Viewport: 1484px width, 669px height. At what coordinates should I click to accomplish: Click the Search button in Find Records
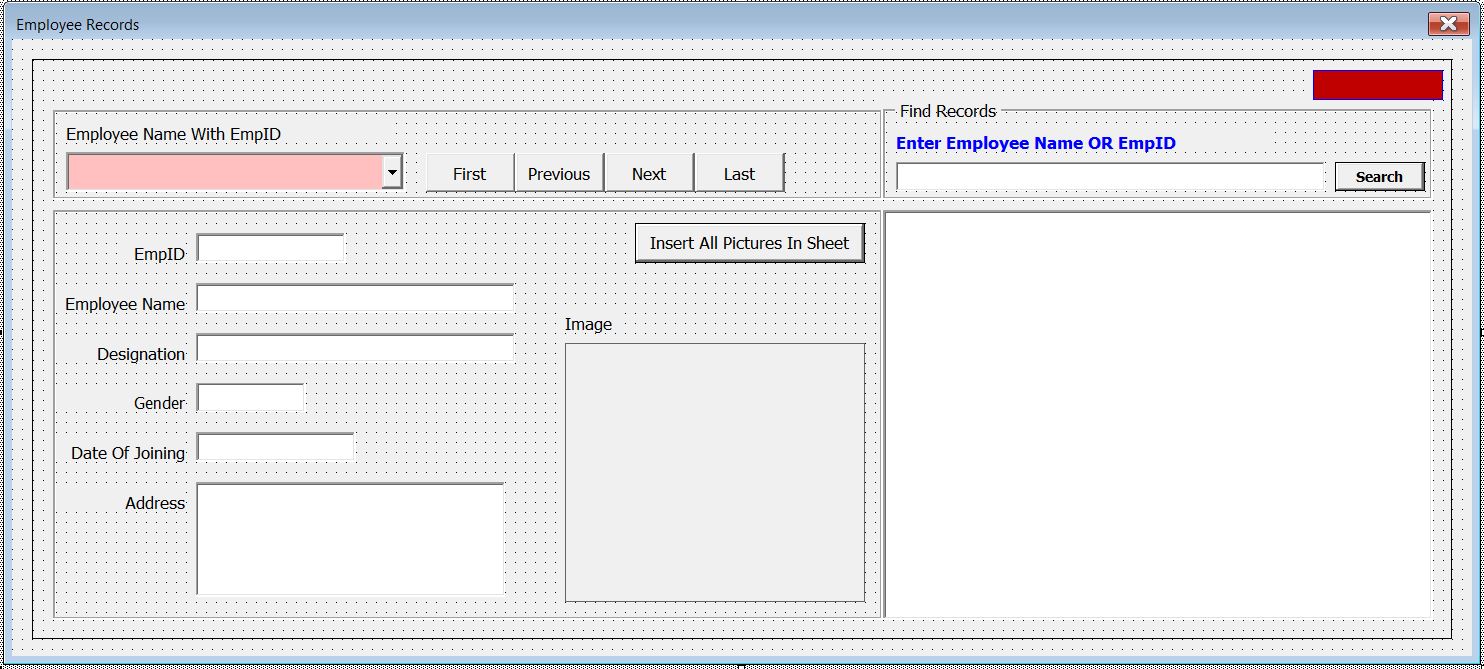pyautogui.click(x=1379, y=177)
